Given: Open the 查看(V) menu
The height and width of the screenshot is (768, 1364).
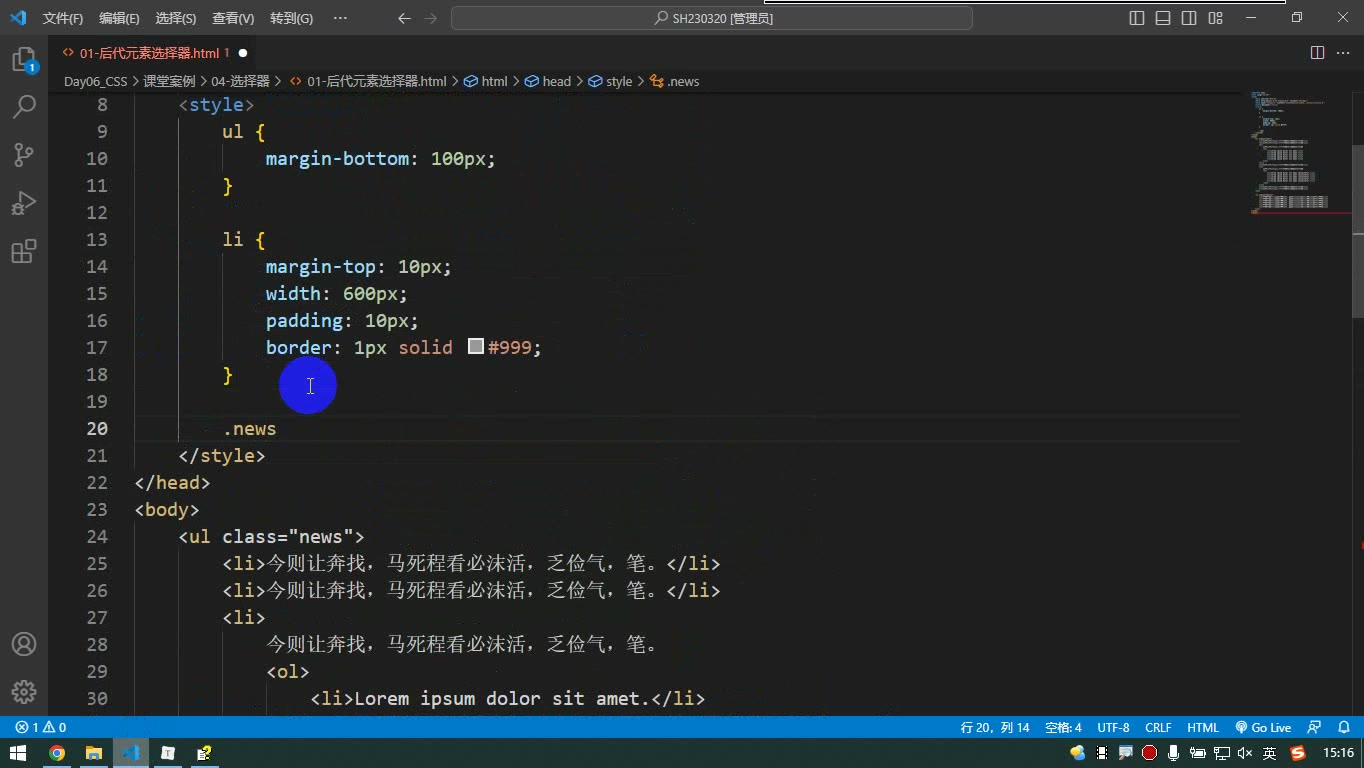Looking at the screenshot, I should pos(233,18).
